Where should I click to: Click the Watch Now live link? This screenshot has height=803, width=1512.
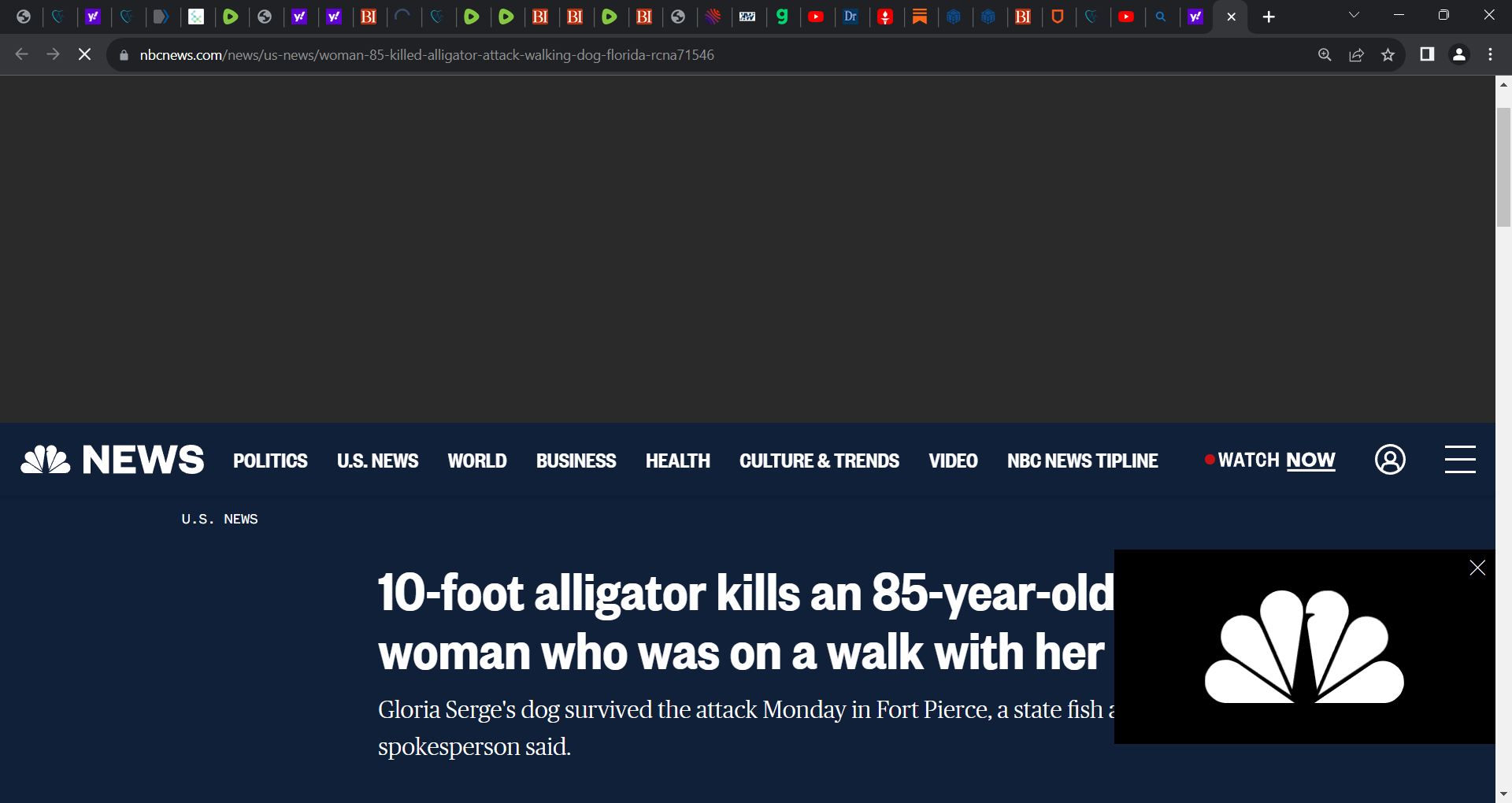1276,460
